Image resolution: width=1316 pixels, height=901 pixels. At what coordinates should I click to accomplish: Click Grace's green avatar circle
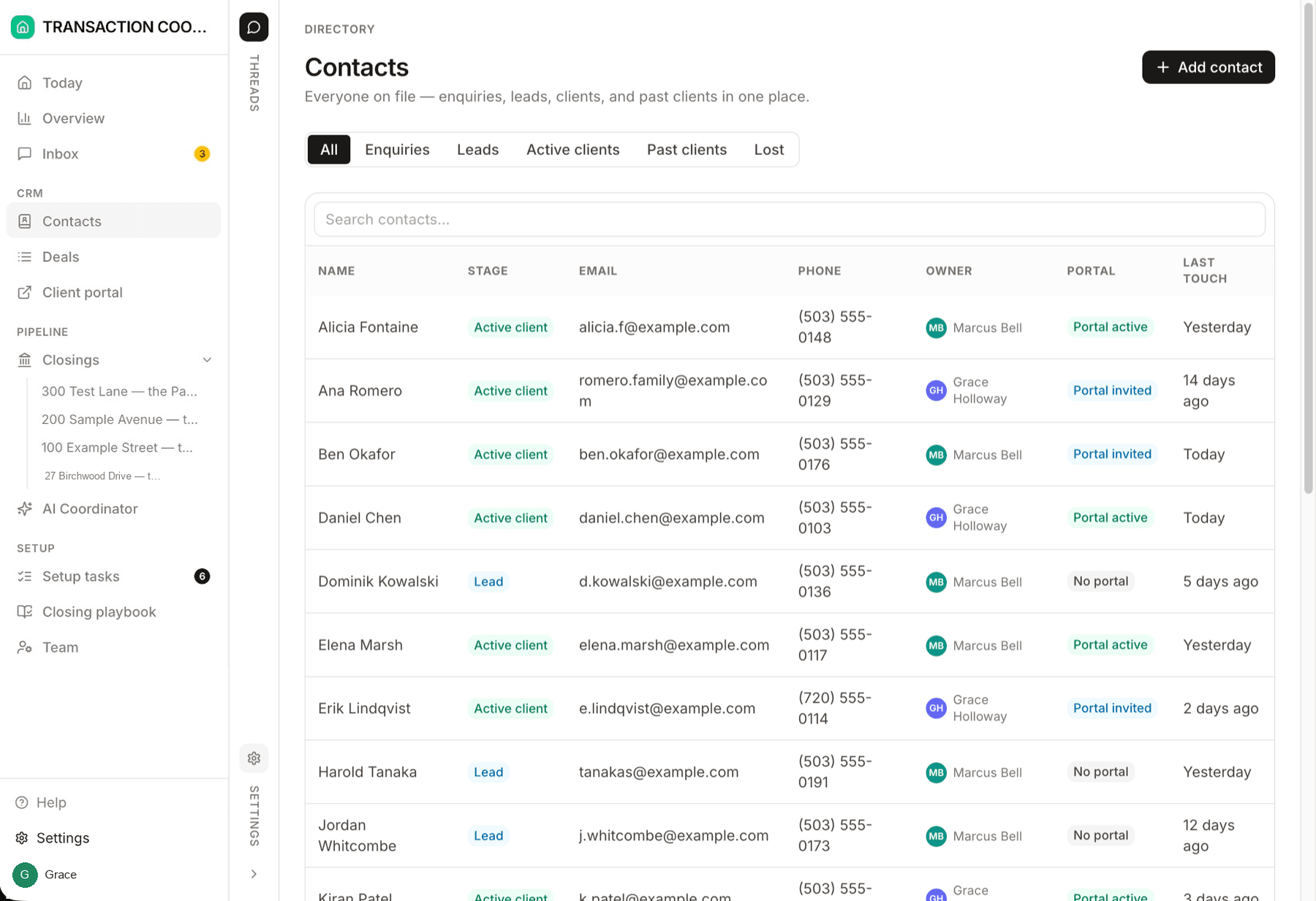tap(25, 874)
